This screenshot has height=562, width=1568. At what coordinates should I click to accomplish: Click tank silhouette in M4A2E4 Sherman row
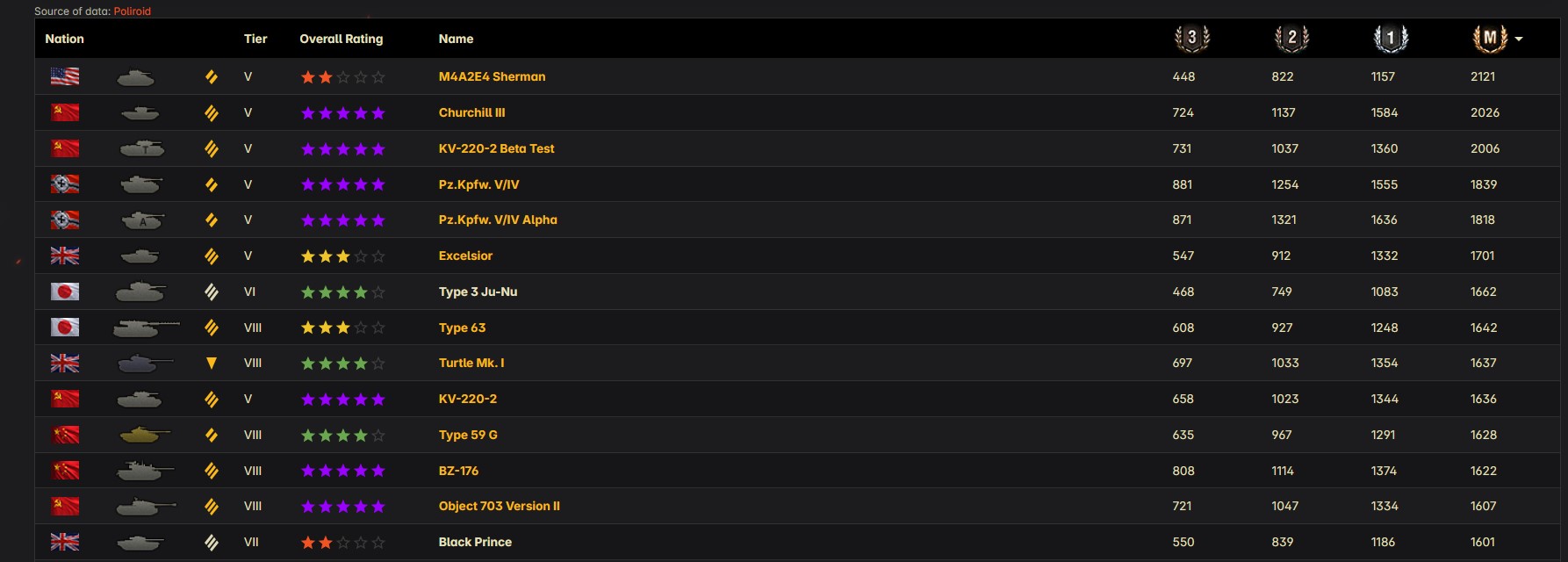pyautogui.click(x=136, y=78)
